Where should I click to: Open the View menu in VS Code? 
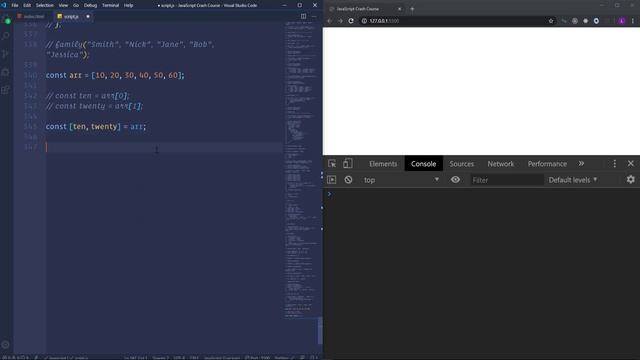[x=63, y=5]
